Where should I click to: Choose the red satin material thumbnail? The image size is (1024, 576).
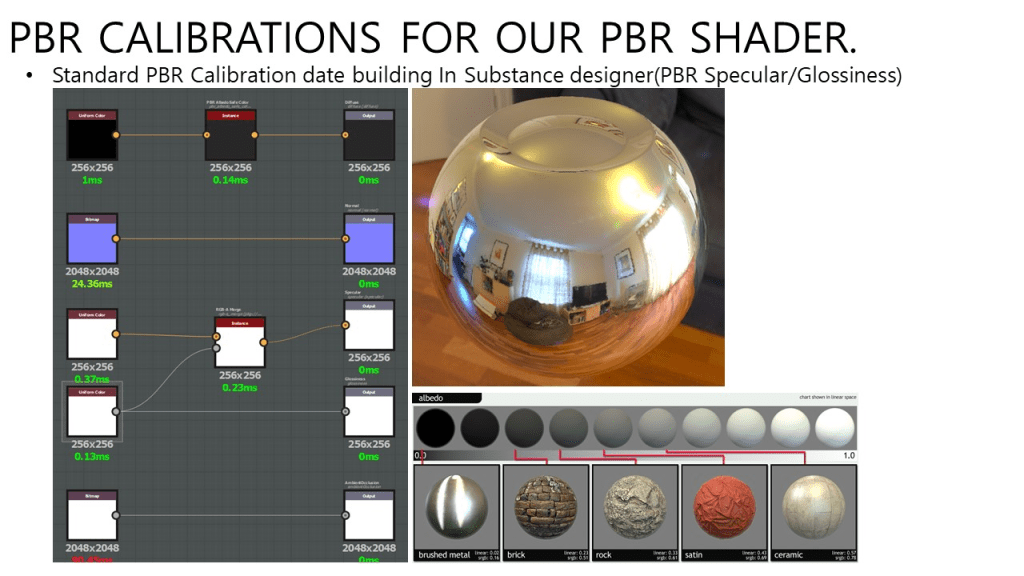(724, 507)
